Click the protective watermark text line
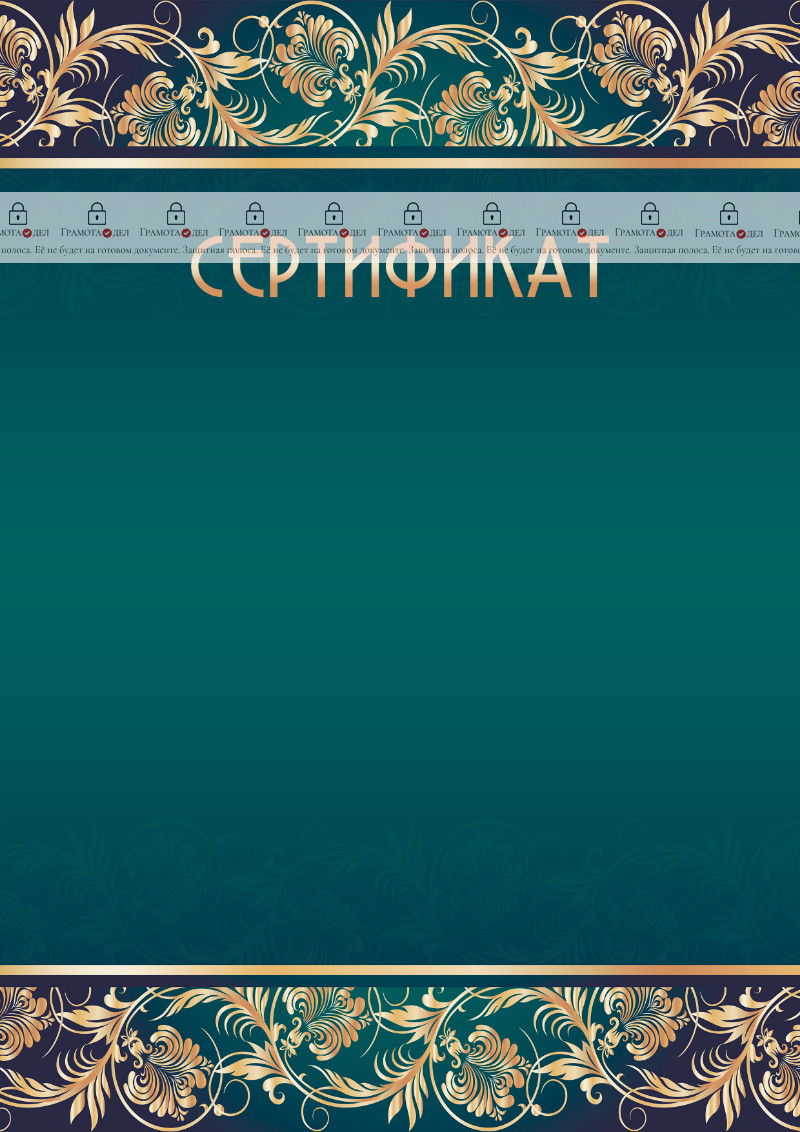The image size is (800, 1132). (400, 250)
